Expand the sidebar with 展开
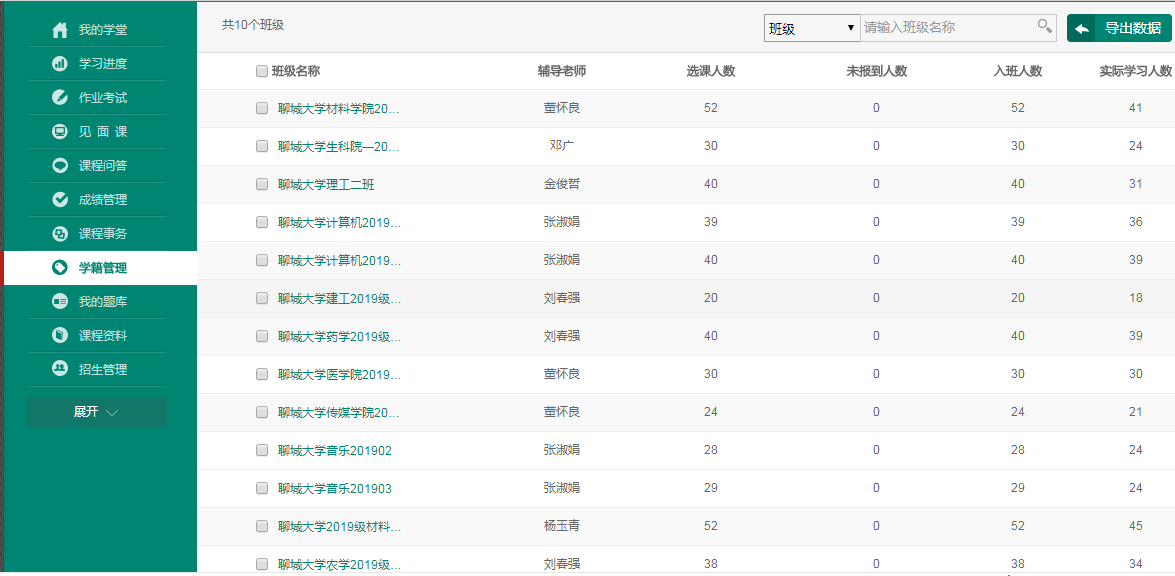Viewport: 1175px width, 576px height. click(x=96, y=412)
